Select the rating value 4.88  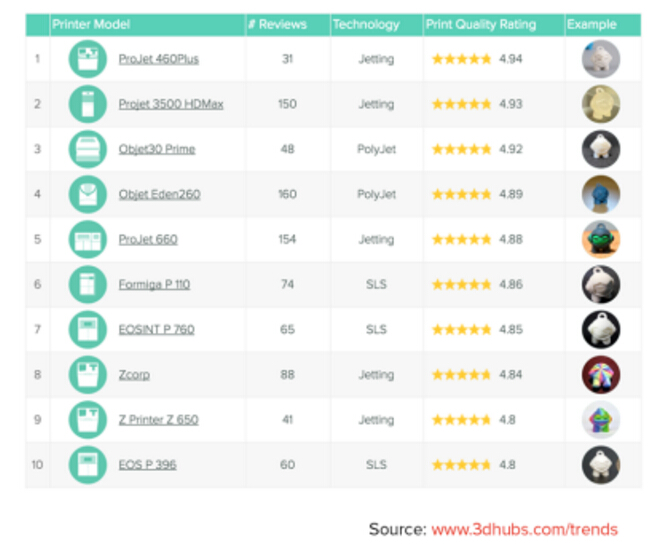511,239
